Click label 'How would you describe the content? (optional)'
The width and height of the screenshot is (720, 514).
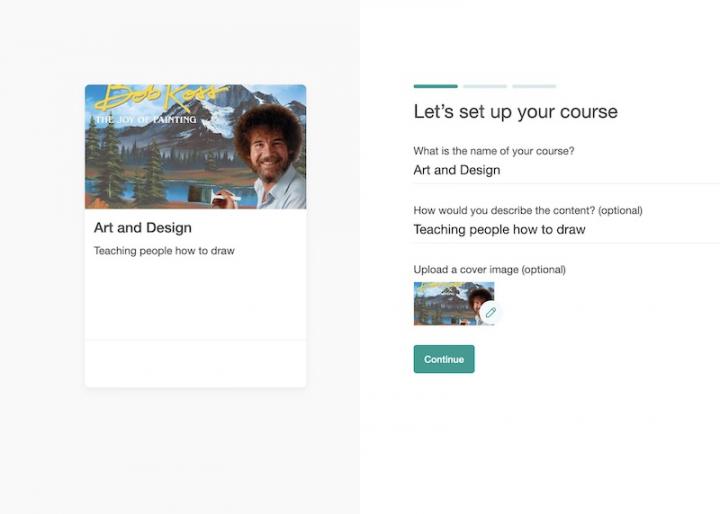[528, 210]
